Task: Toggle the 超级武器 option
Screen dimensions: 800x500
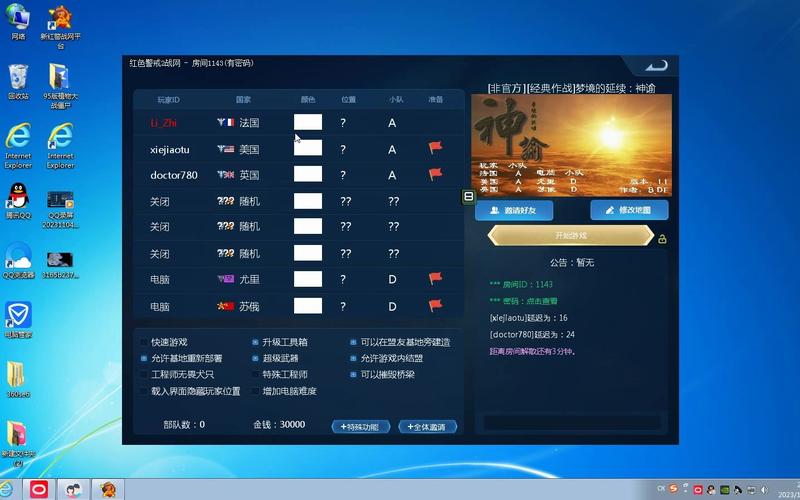Action: click(256, 358)
